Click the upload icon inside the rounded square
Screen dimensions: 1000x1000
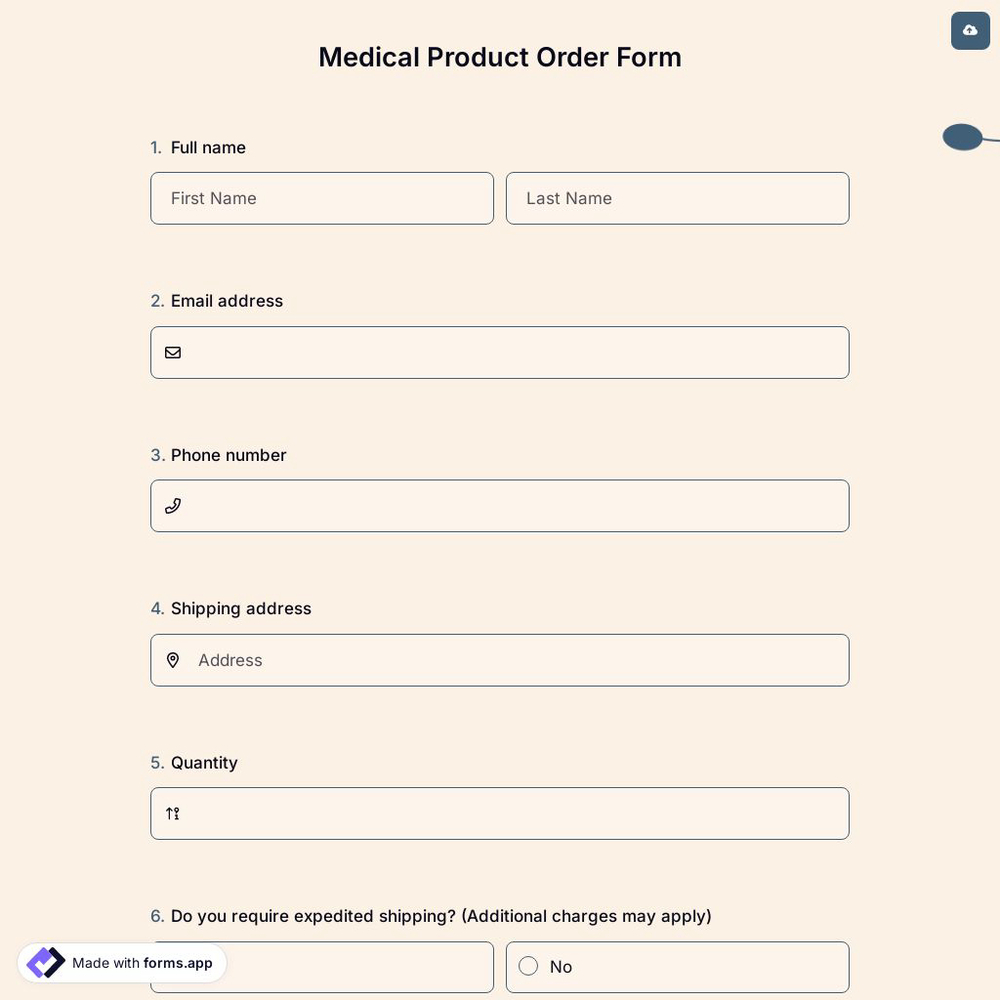(969, 30)
